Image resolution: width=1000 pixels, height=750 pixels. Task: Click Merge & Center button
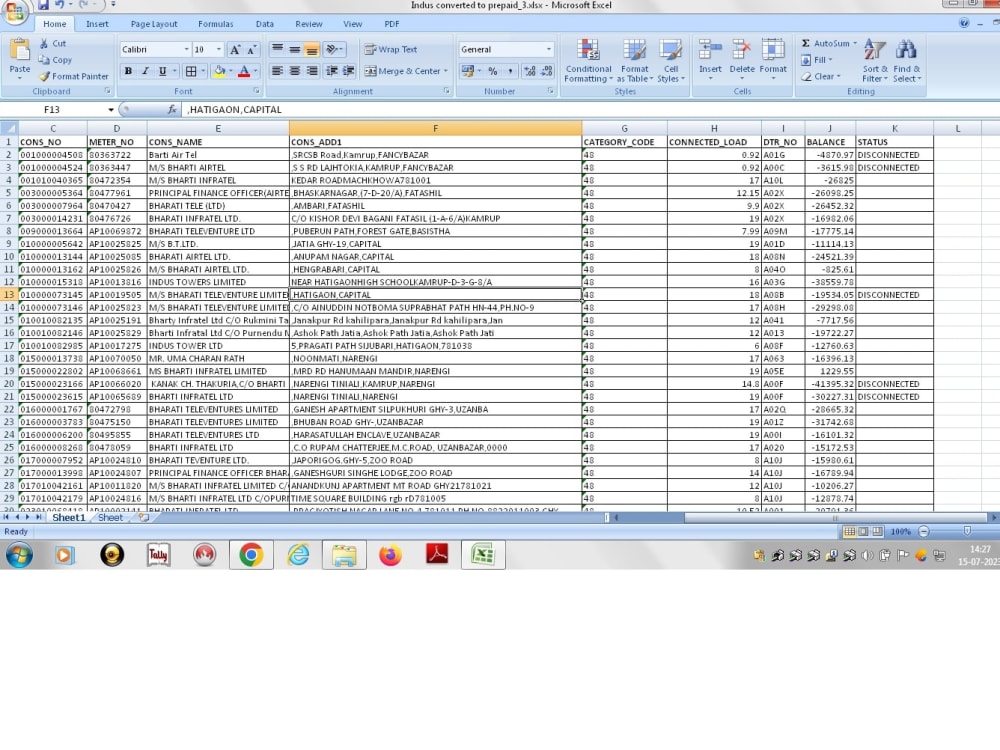coord(402,71)
